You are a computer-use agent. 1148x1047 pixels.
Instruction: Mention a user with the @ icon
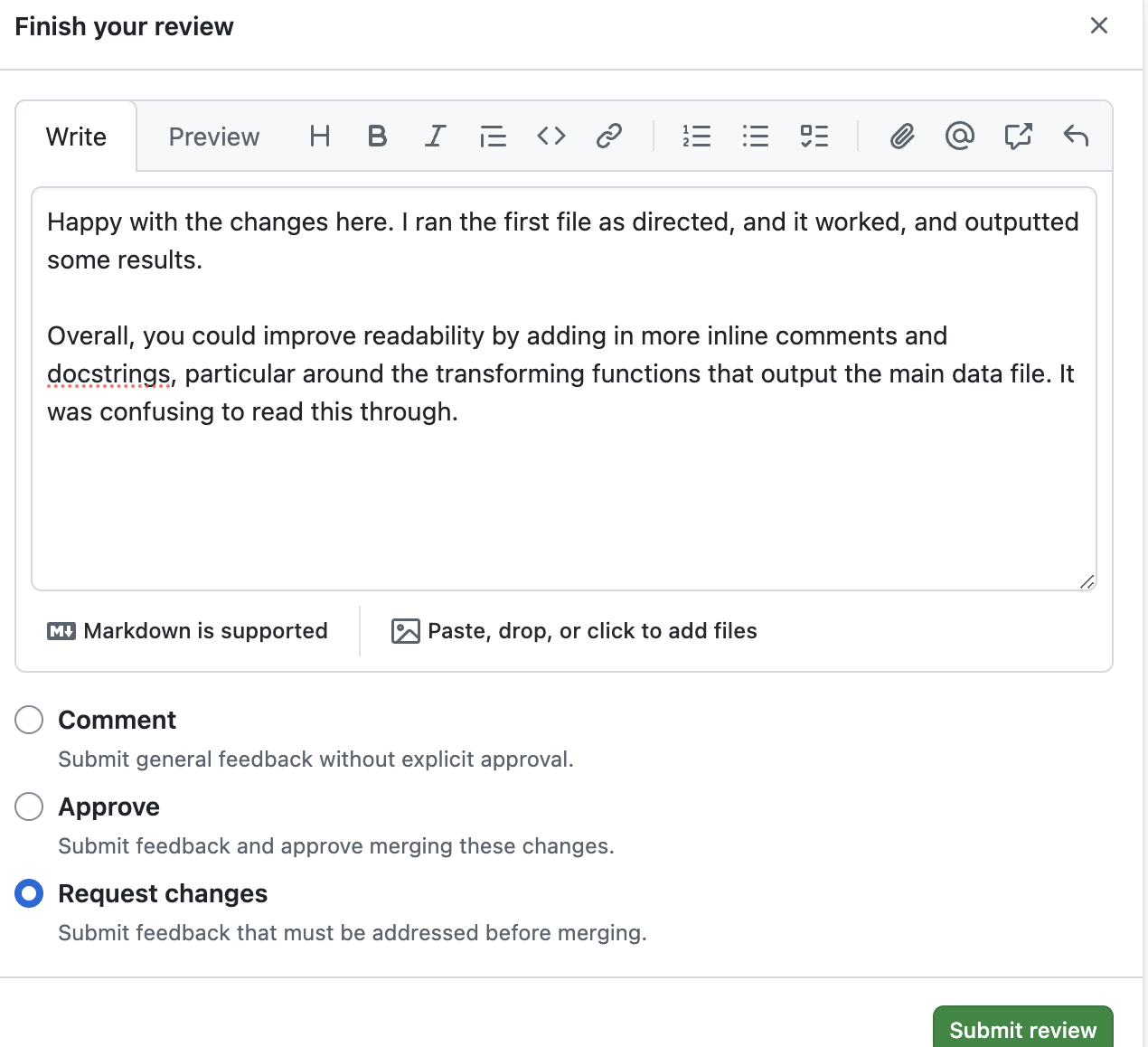tap(959, 137)
